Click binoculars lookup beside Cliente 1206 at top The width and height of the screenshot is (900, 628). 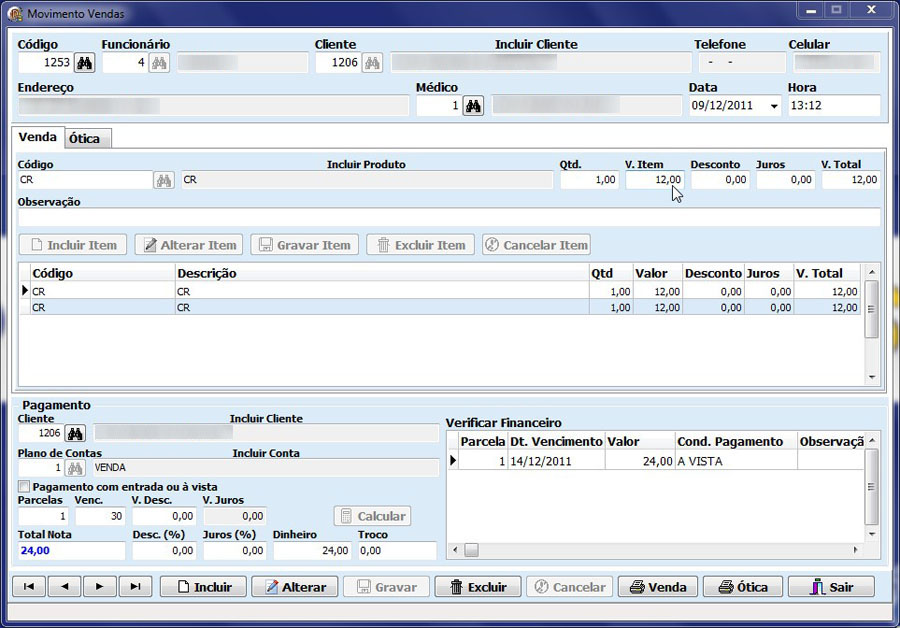point(373,63)
